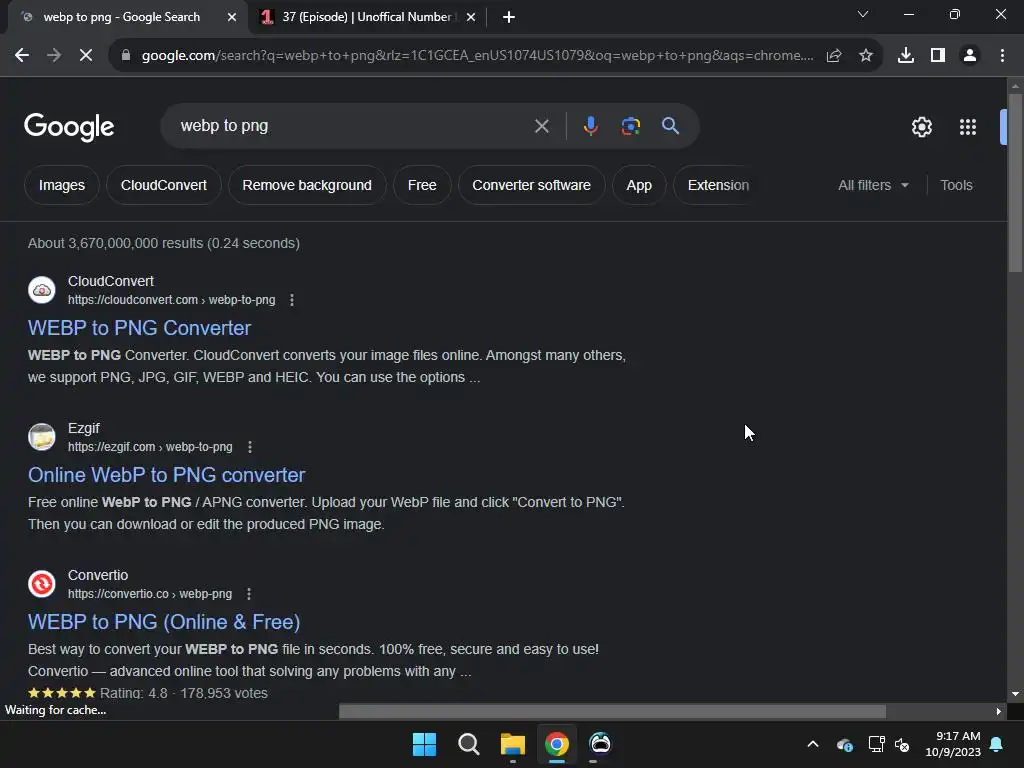Switch to the '37 (Episode)' tab
1024x768 pixels.
tap(366, 17)
